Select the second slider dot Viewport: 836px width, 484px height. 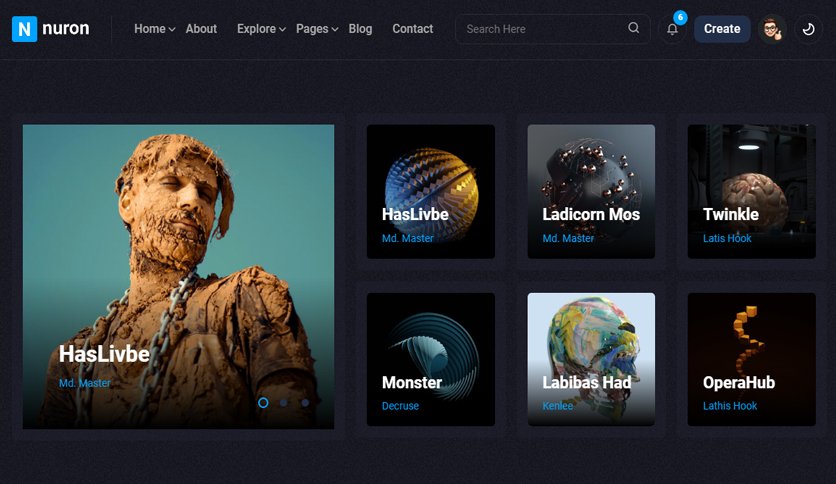pyautogui.click(x=284, y=403)
